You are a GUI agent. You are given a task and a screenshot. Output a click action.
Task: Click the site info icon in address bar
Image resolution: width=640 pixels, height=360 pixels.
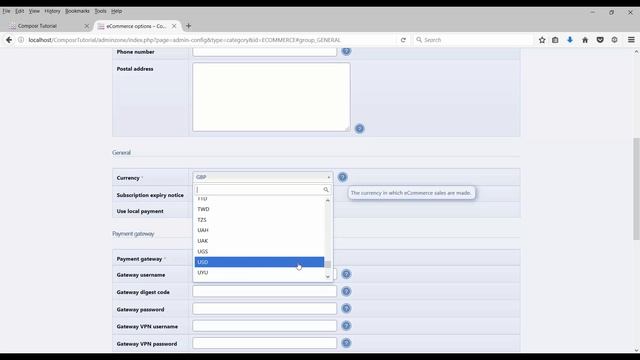(21, 40)
